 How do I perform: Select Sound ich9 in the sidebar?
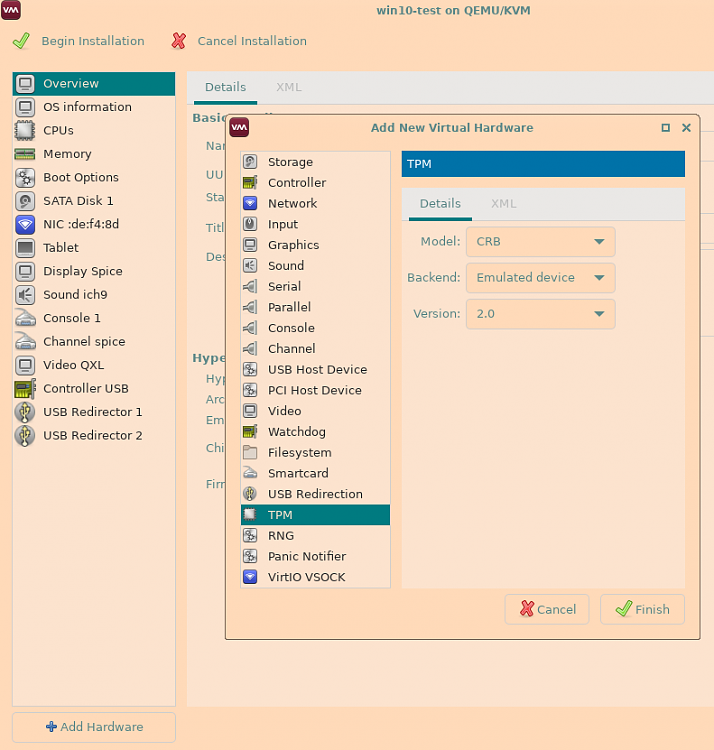pyautogui.click(x=94, y=295)
